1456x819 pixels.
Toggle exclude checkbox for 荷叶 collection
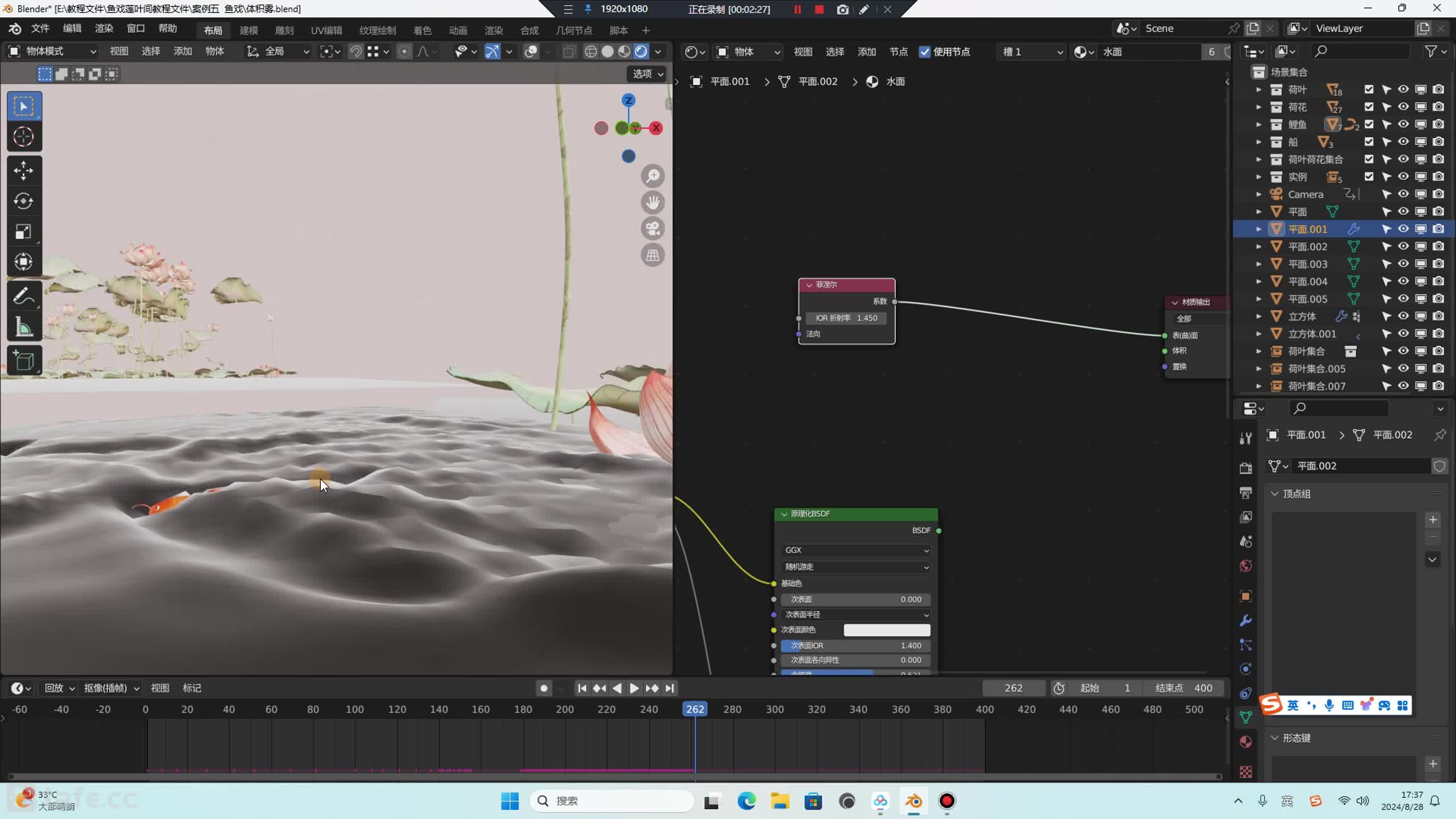coord(1369,89)
